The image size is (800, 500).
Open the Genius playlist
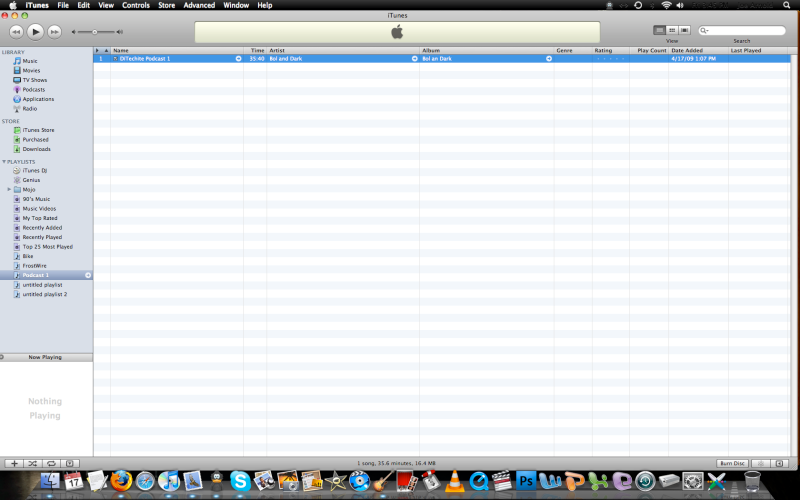tap(31, 180)
